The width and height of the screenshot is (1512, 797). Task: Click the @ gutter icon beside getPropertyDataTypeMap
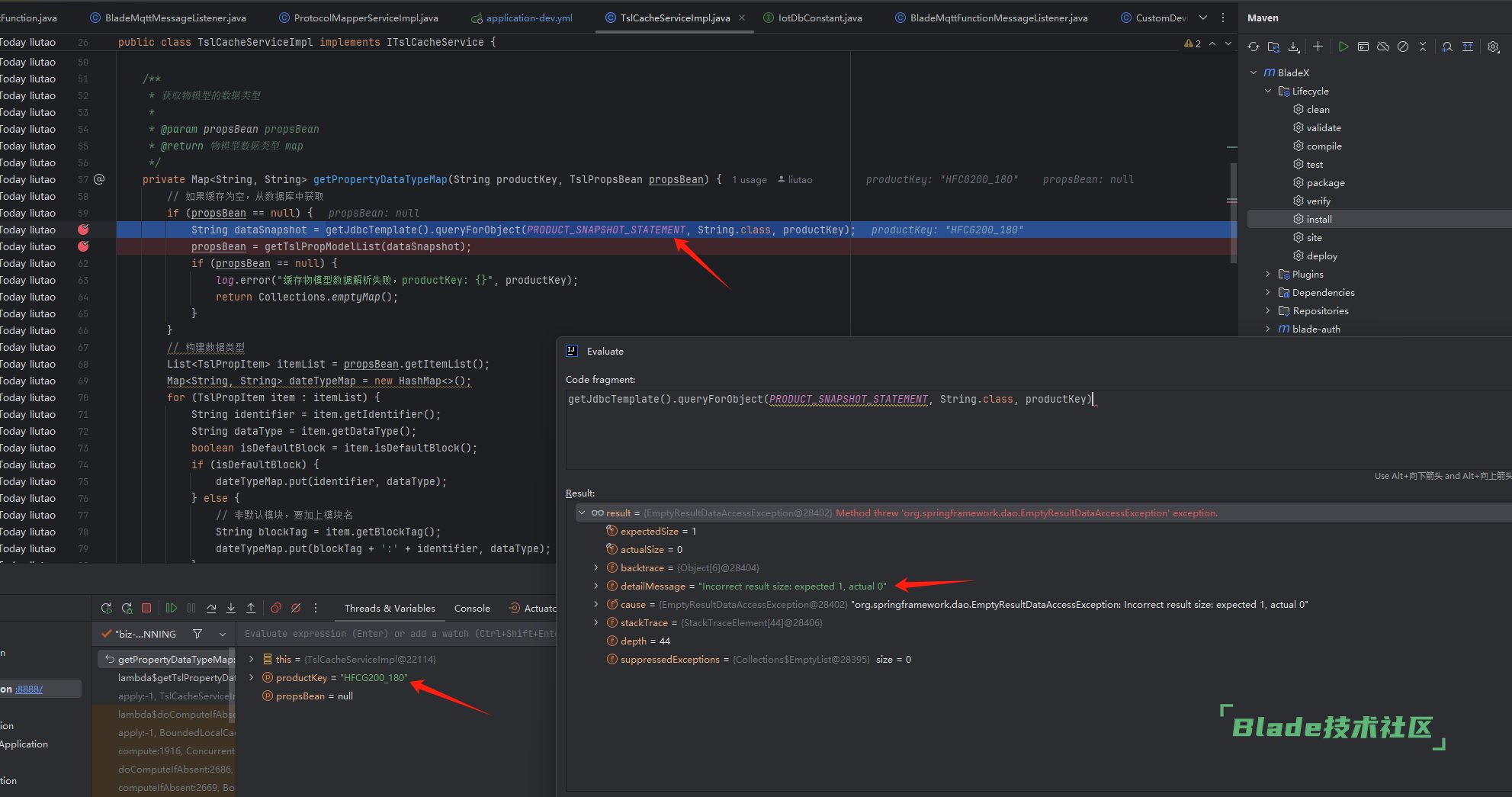click(x=99, y=179)
